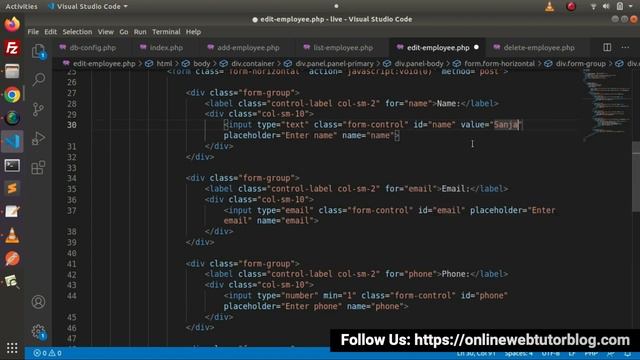Open the Run and Debug view

point(38,138)
